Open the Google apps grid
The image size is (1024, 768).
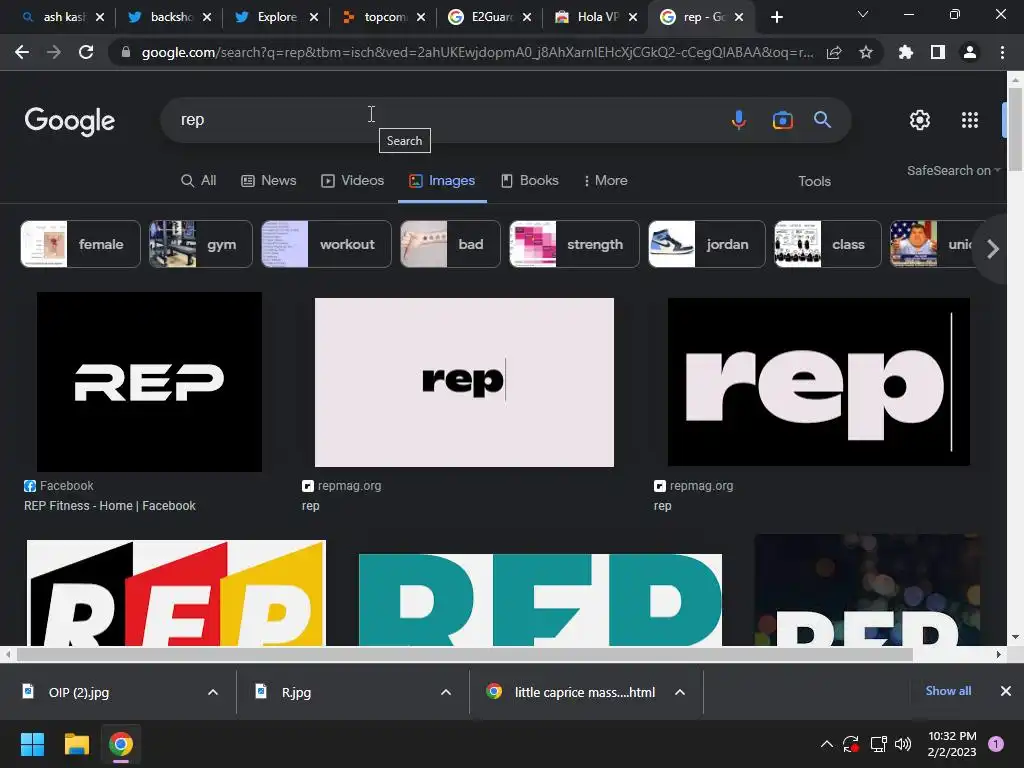click(970, 120)
